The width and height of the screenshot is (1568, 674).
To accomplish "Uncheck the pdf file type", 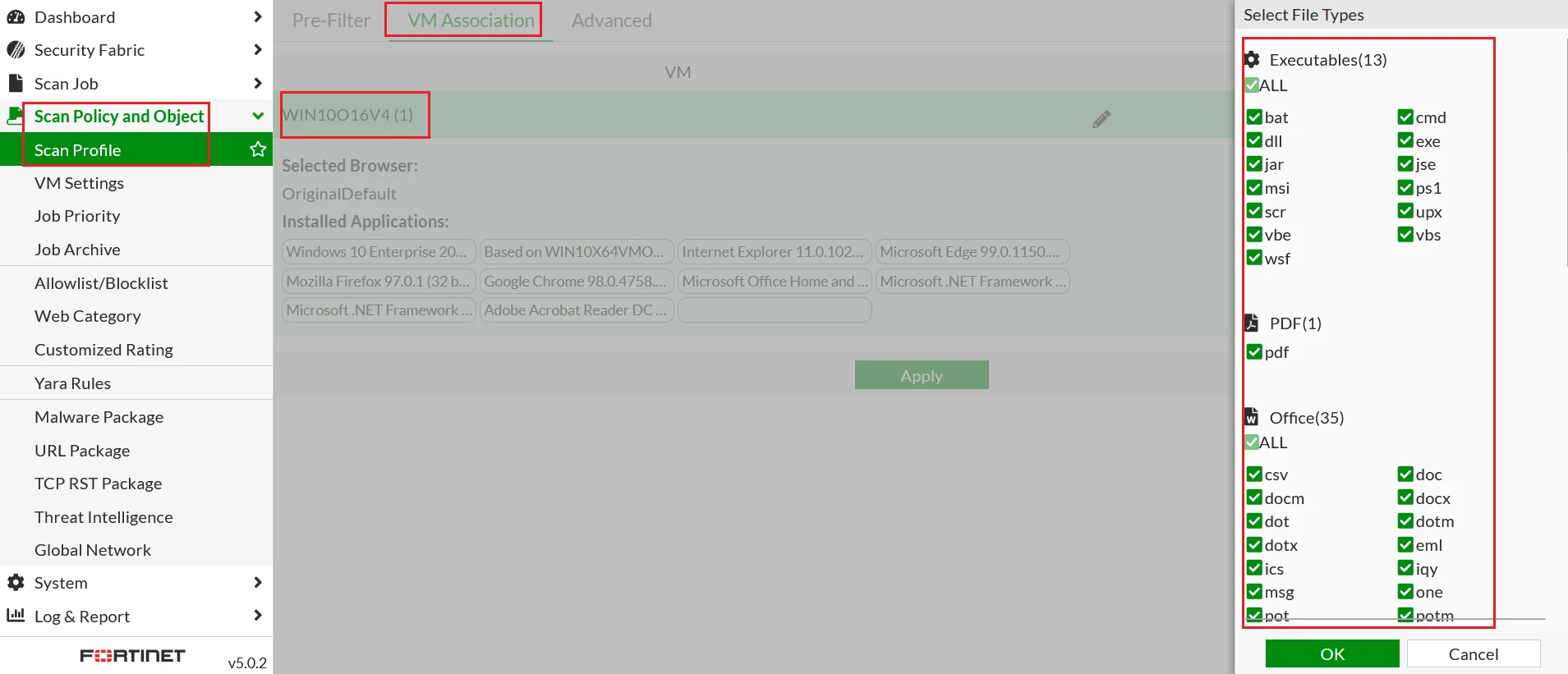I will pos(1254,352).
